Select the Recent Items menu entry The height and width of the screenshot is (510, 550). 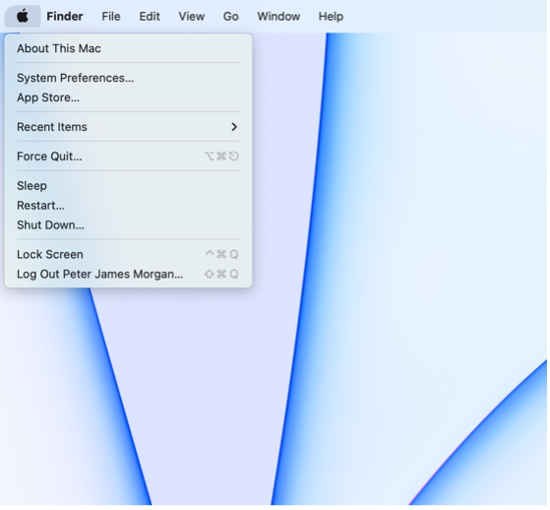coord(128,127)
